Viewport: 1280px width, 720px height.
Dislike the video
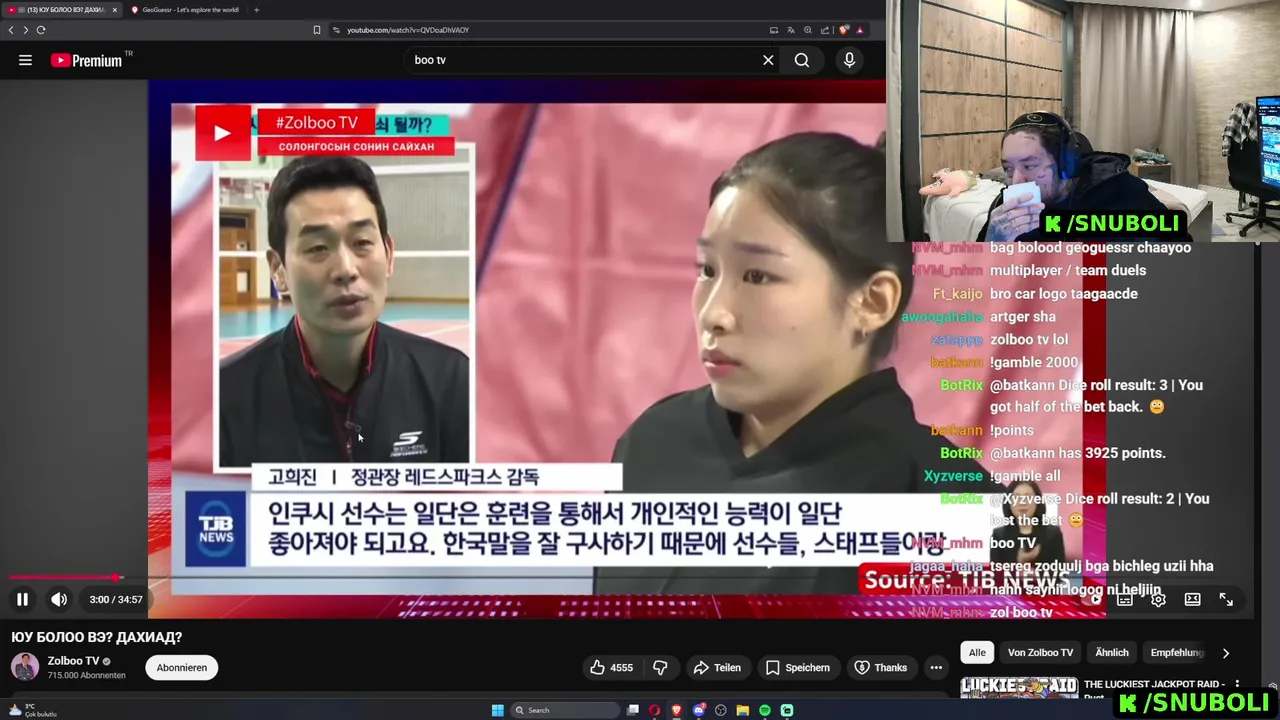pyautogui.click(x=660, y=667)
